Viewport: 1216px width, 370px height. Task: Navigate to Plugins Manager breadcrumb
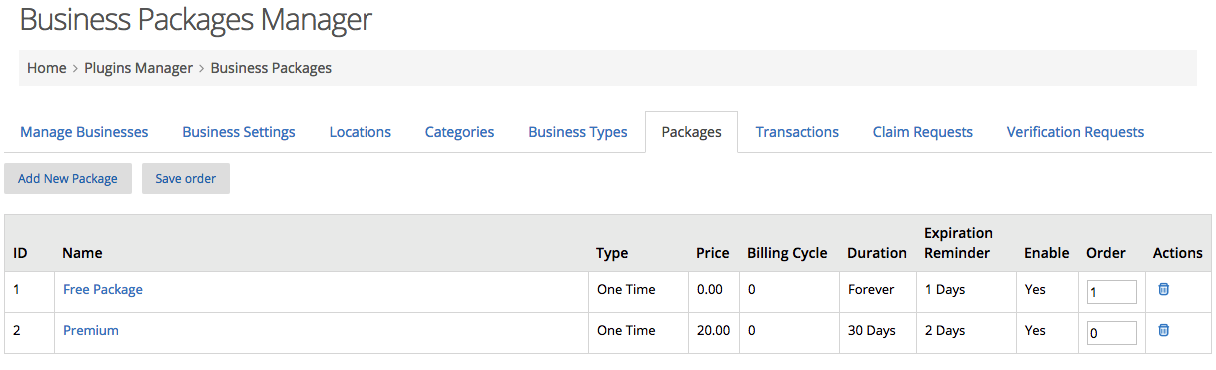(138, 68)
